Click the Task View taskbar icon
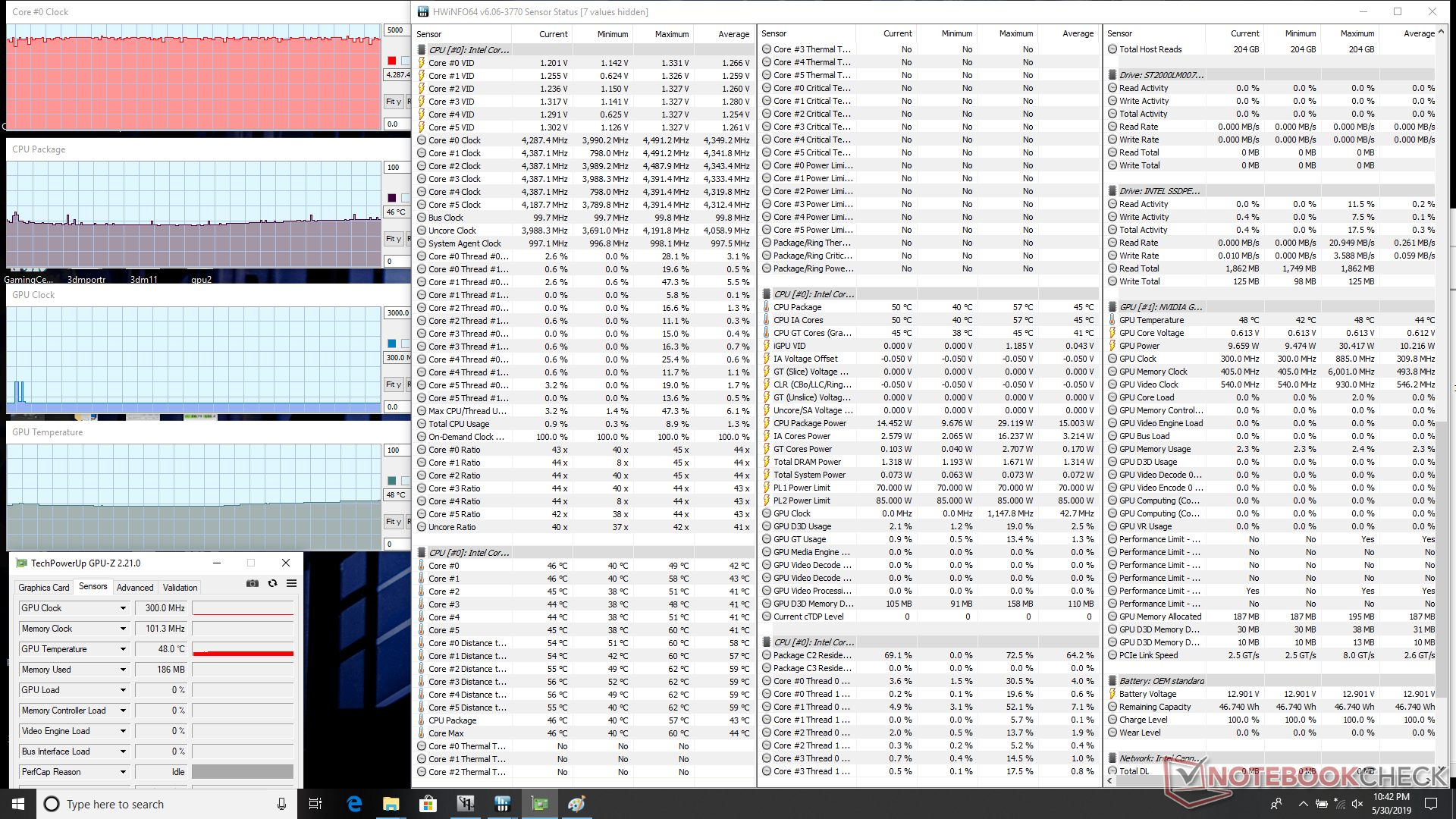Viewport: 1456px width, 819px height. click(x=315, y=804)
